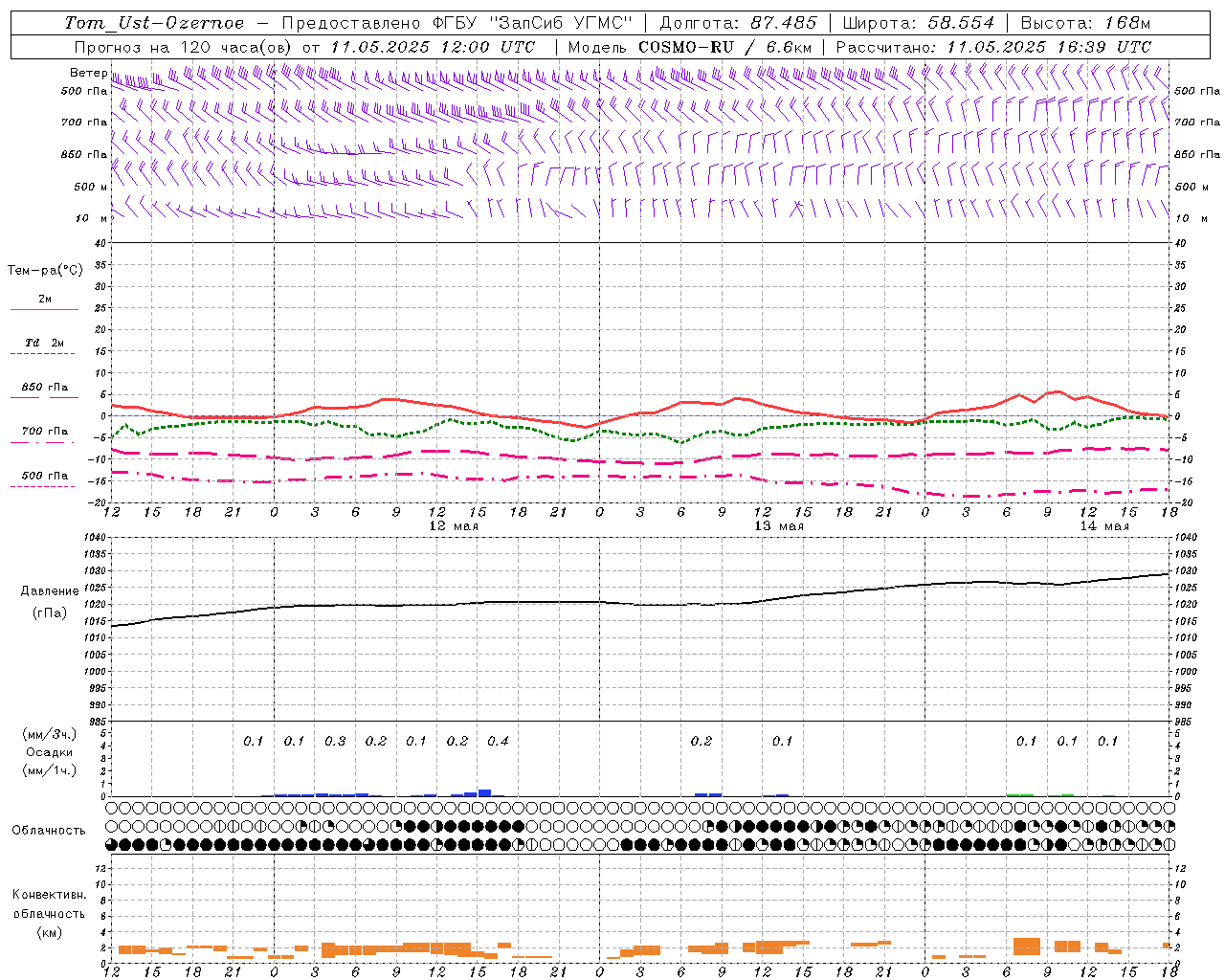Image resolution: width=1225 pixels, height=980 pixels.
Task: Click the left wind level label 10 м
Action: point(92,218)
